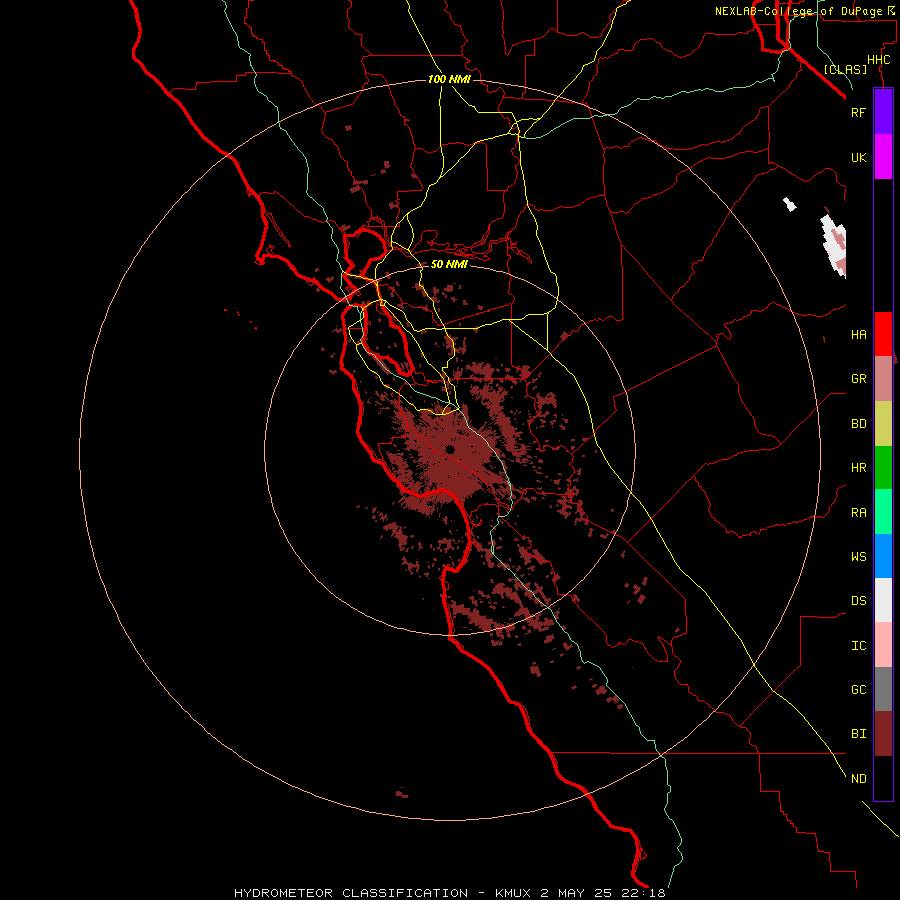The image size is (900, 900).
Task: Click the HYDROMETEOR CLASSIFICATION caption text
Action: [x=351, y=893]
